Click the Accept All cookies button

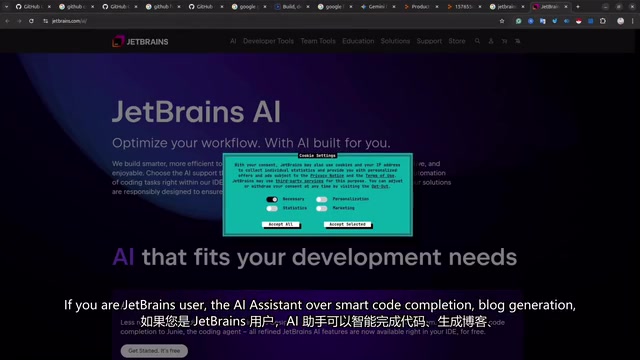(281, 224)
